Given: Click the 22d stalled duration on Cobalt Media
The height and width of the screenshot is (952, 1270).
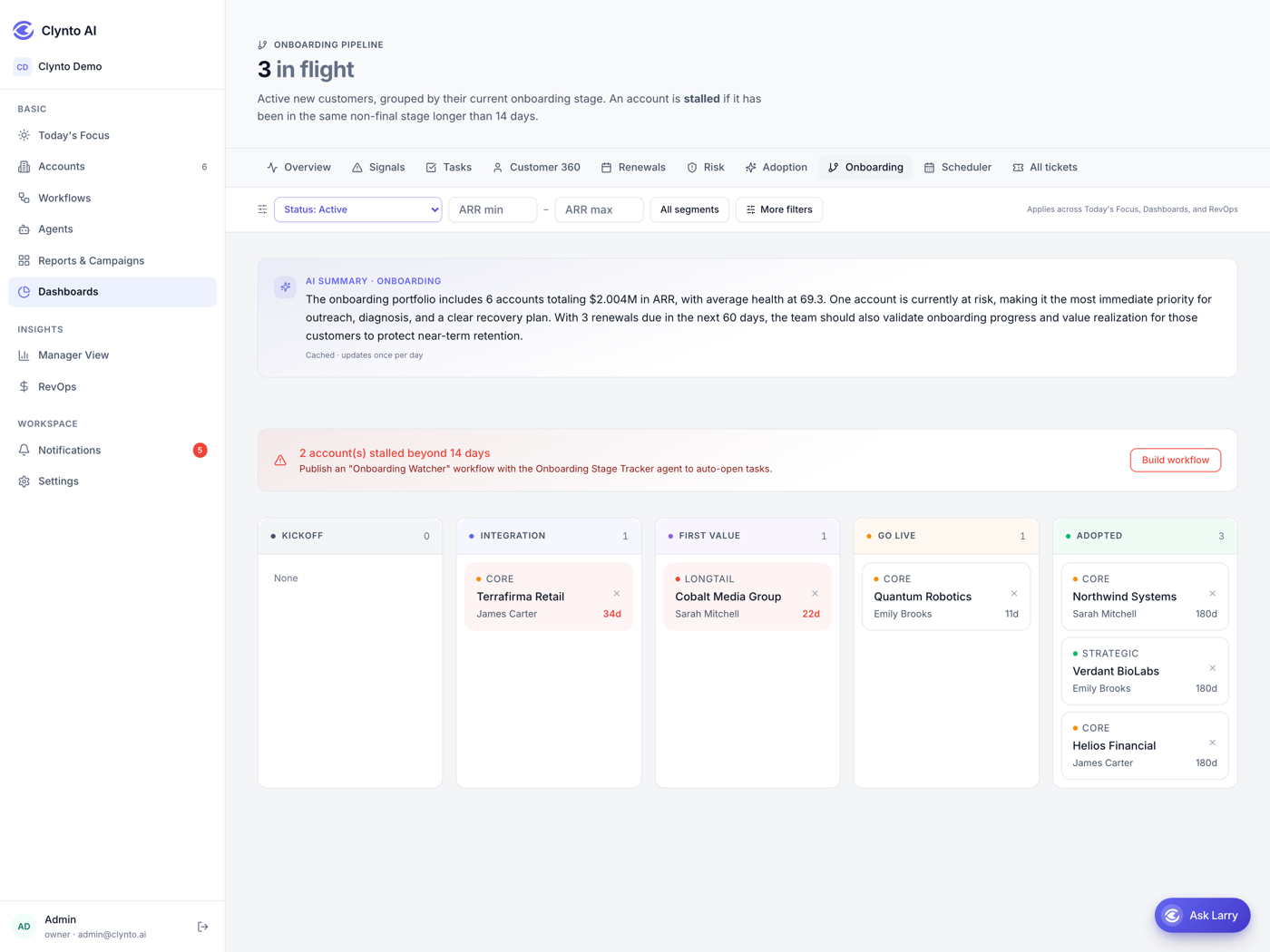Looking at the screenshot, I should (811, 614).
